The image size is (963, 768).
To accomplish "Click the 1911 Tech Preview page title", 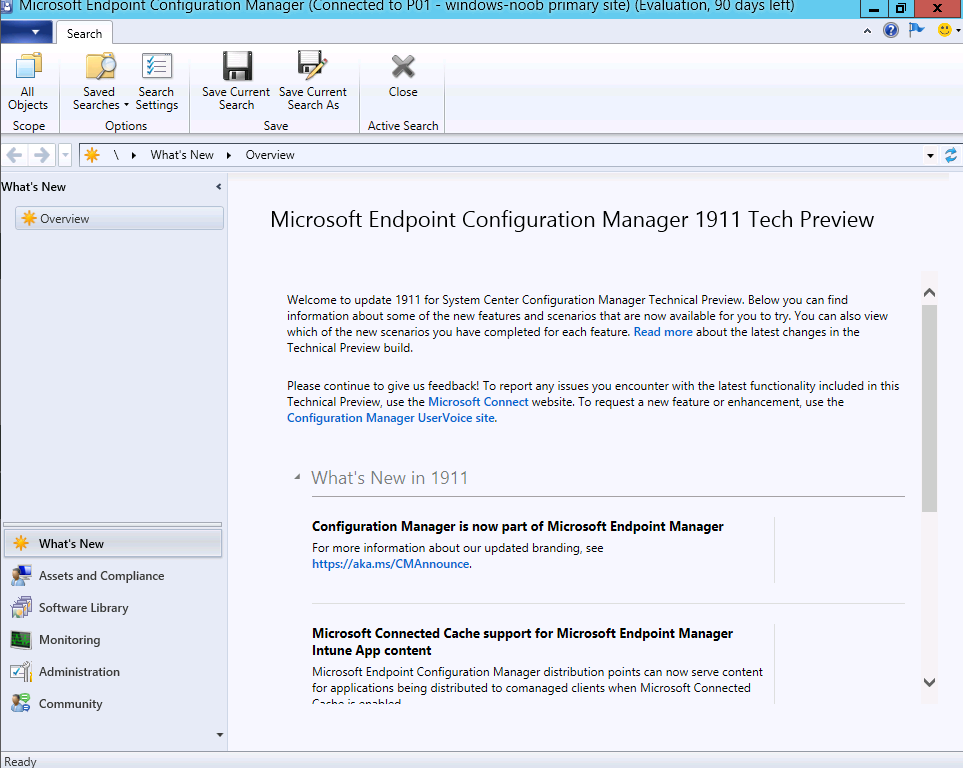I will coord(572,219).
